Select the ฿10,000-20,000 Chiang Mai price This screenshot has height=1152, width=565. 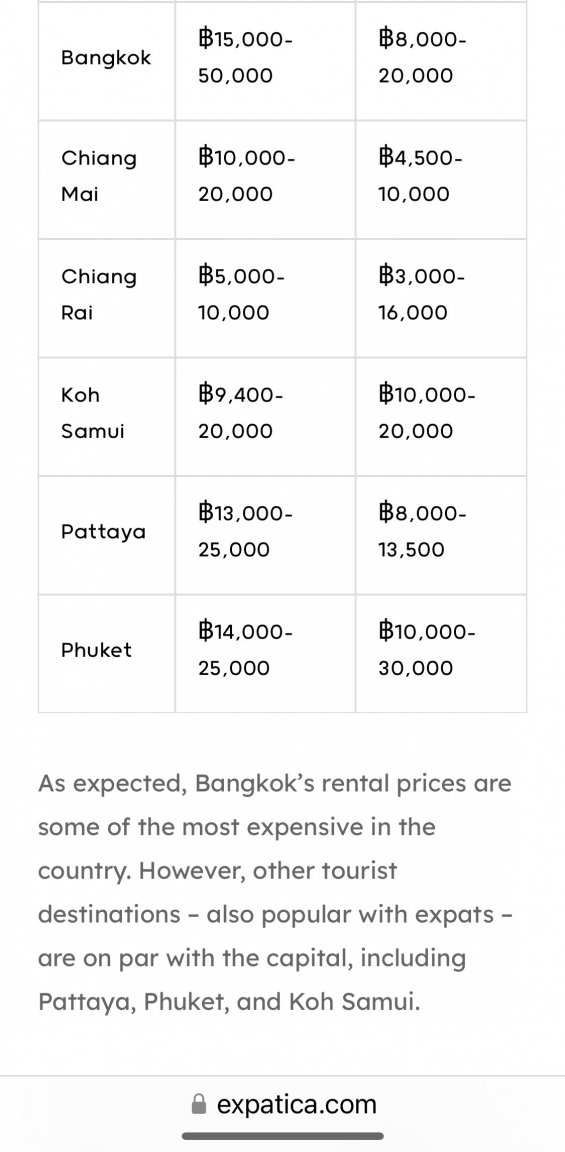click(265, 179)
